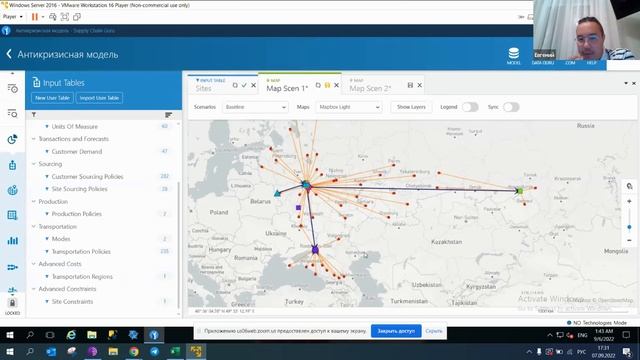Open tab list dropdown arrow at panel right
640x360 pixels.
pos(626,83)
